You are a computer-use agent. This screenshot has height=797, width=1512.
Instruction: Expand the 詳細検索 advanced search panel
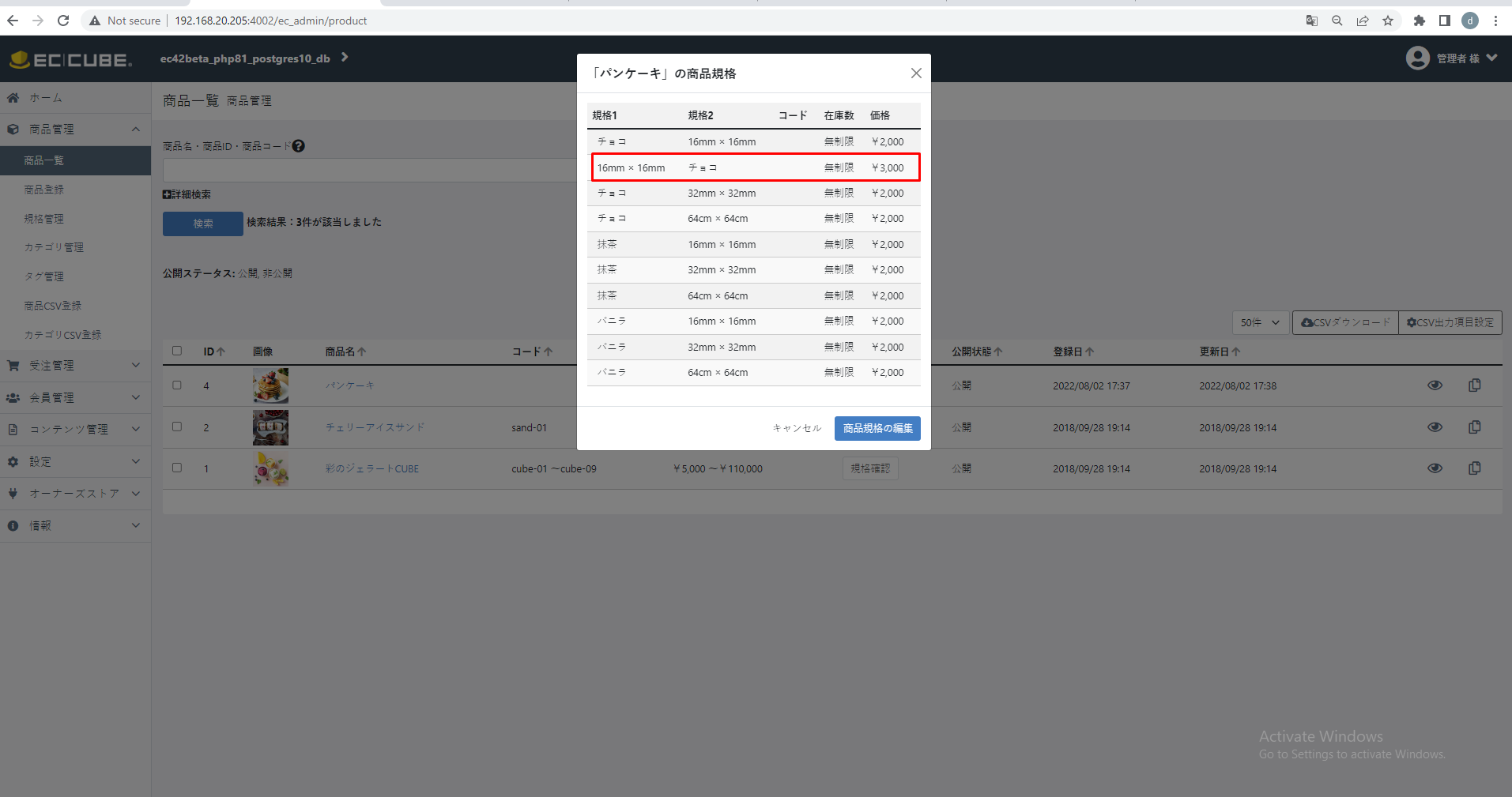(187, 194)
